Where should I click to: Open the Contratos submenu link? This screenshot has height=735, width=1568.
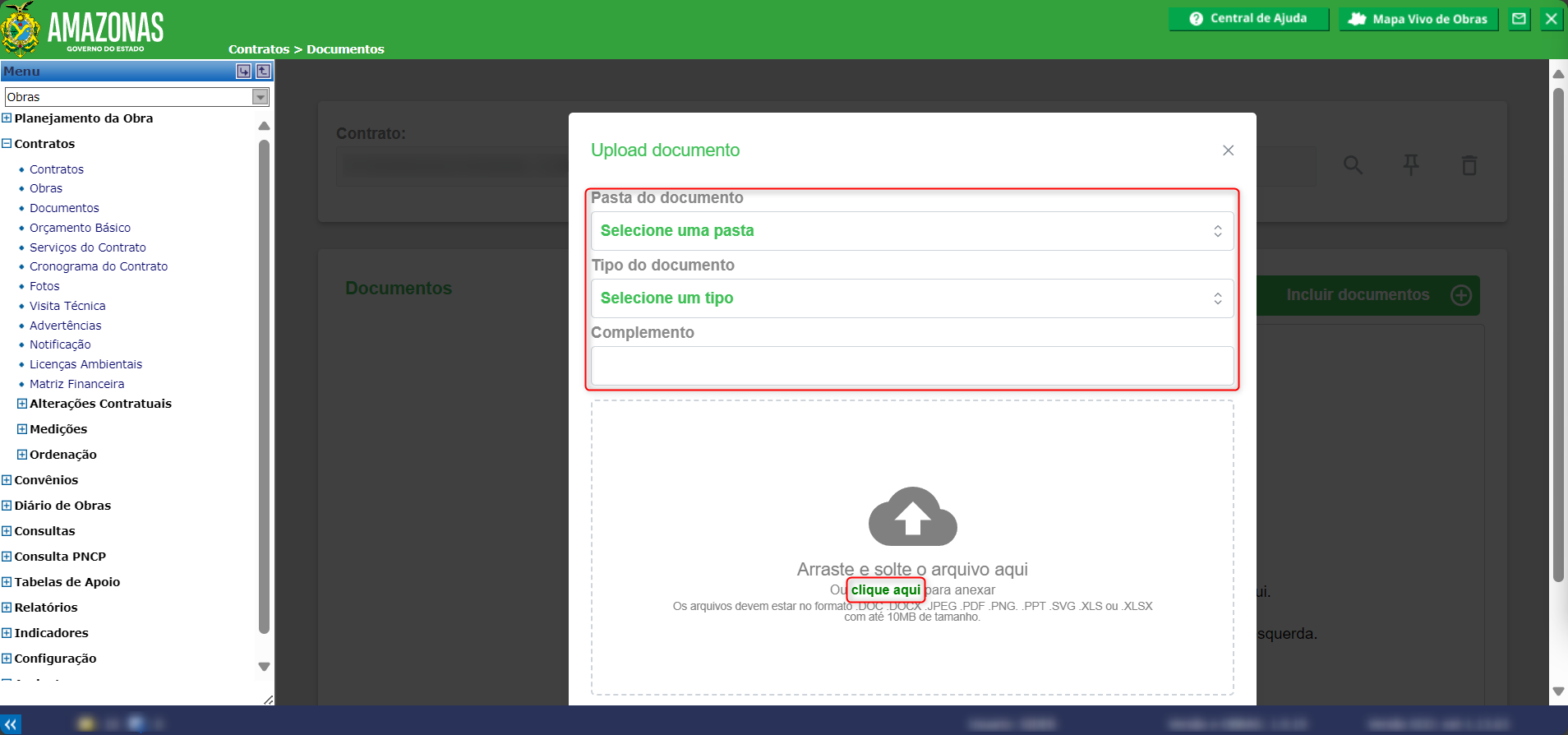[x=57, y=169]
